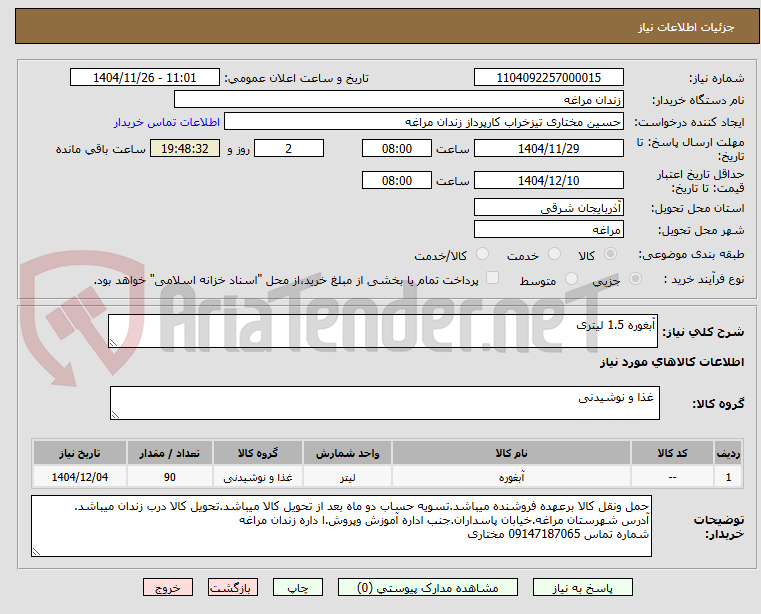
Task: Click the پاسخ به نیاز button
Action: (582, 587)
